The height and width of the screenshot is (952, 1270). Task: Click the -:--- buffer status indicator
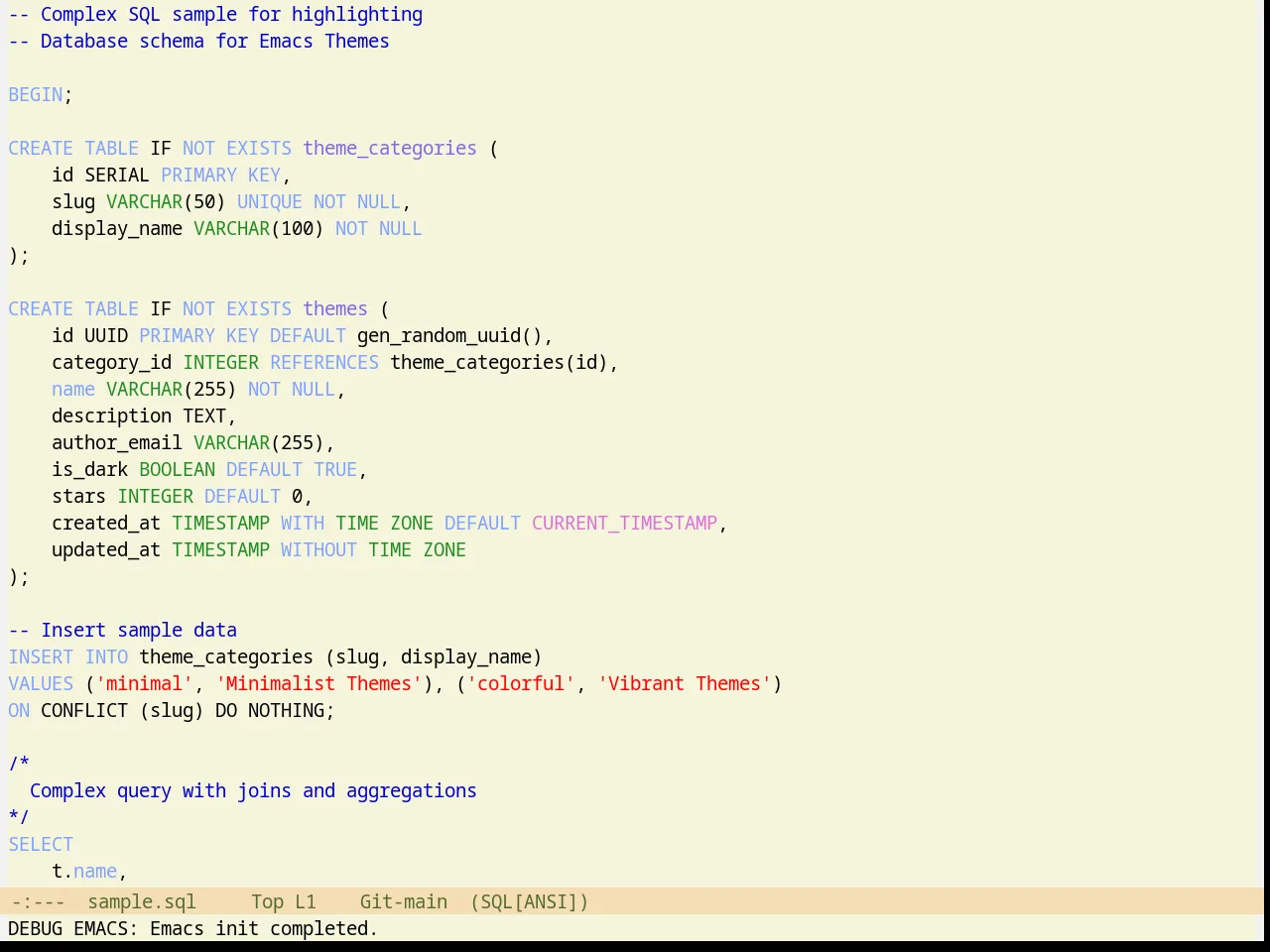click(38, 901)
